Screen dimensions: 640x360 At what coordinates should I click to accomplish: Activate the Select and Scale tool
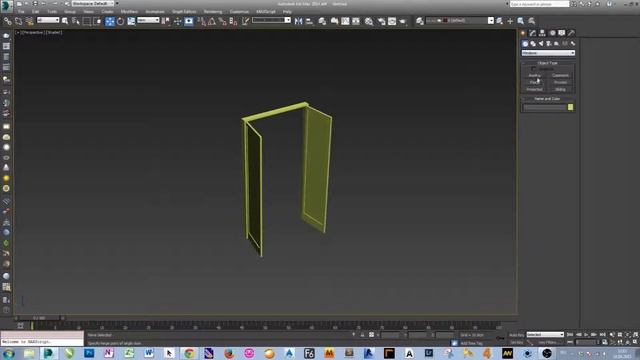point(131,21)
